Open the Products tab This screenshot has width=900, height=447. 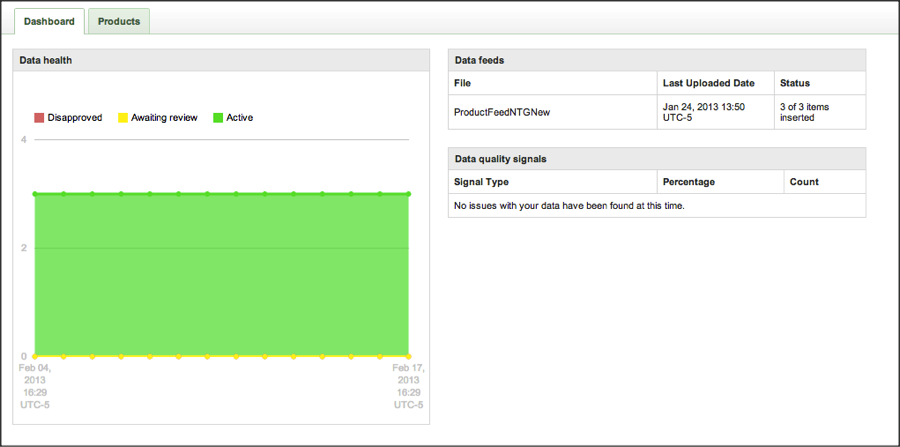[119, 21]
